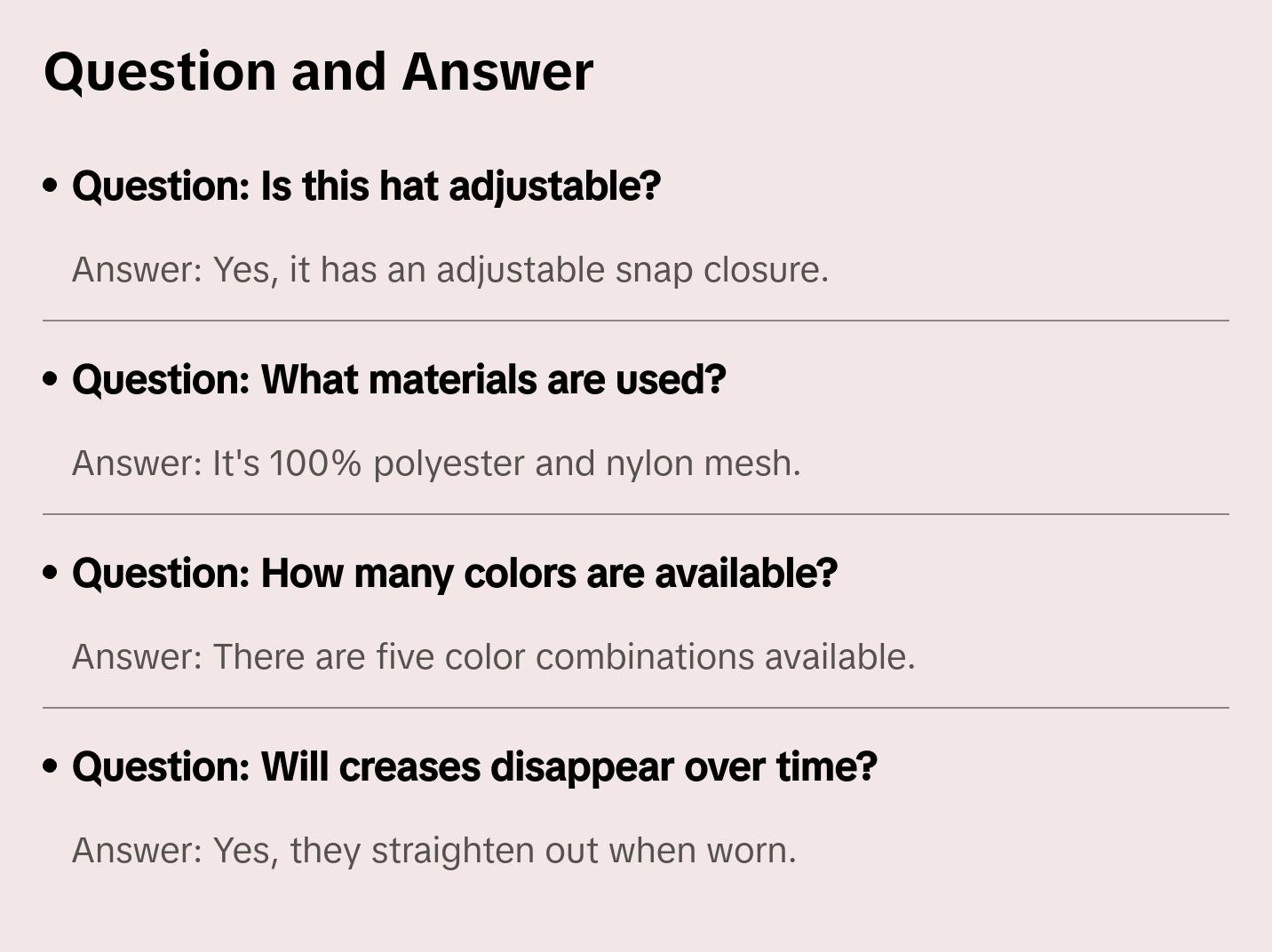Screen dimensions: 1272x952
Task: Click the bullet beside the colors question
Action: (x=51, y=573)
